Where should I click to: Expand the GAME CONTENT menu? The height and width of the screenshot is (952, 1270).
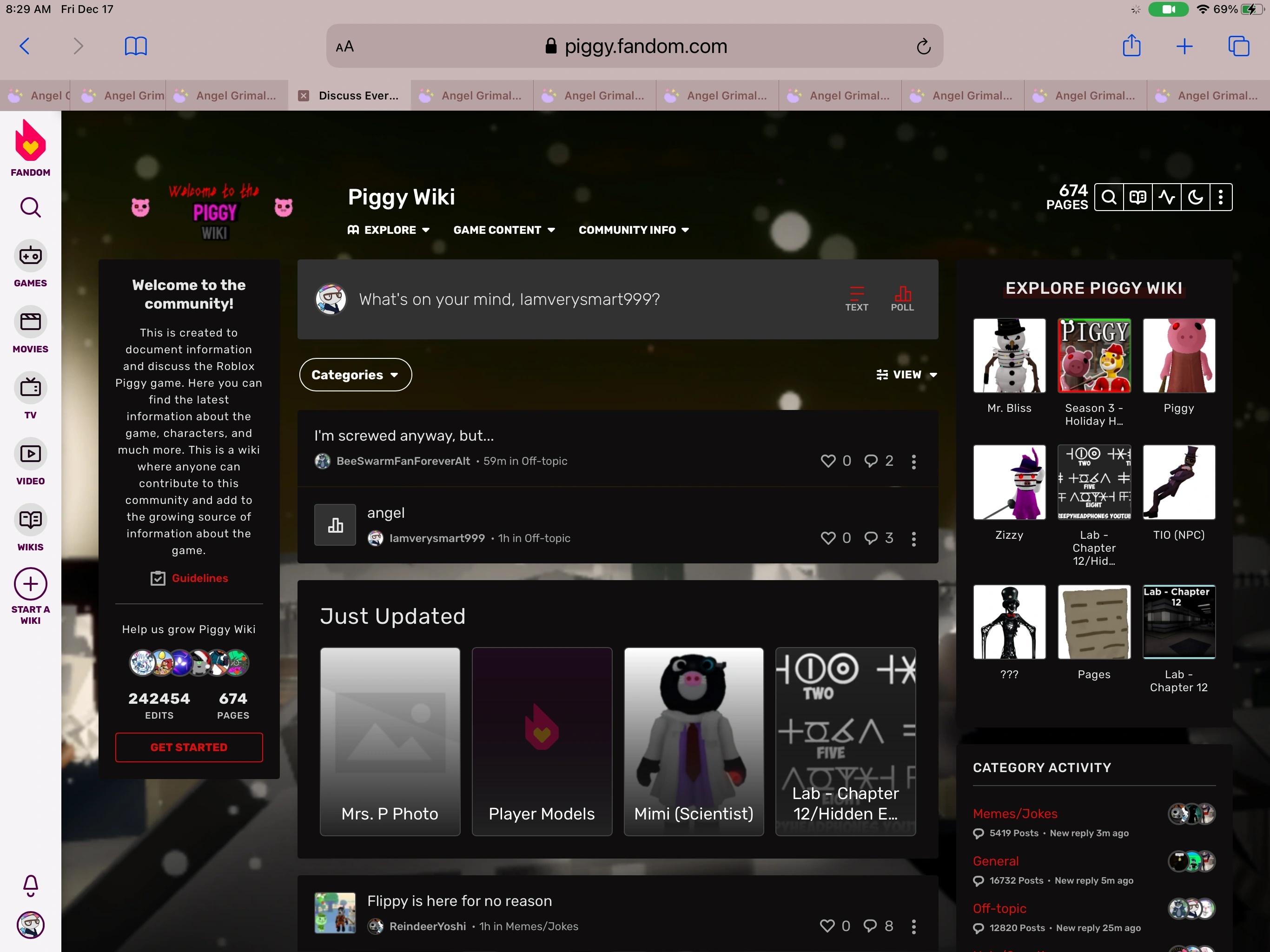503,230
